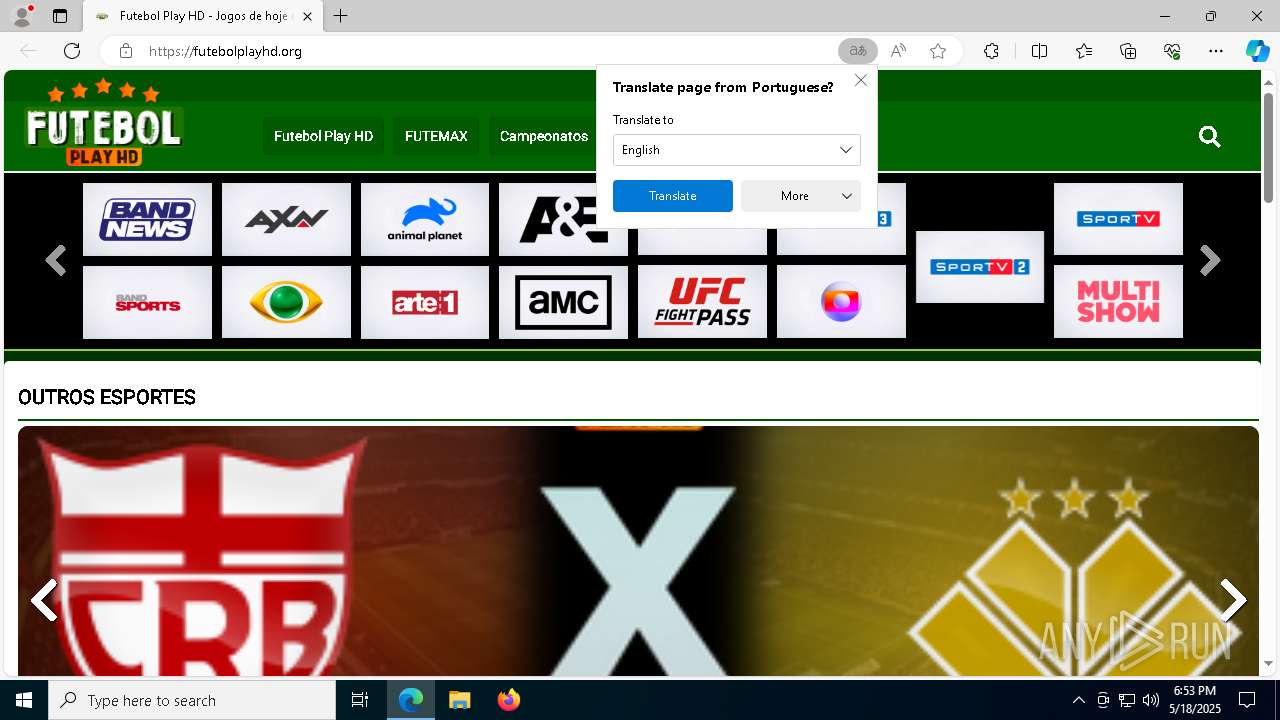The image size is (1280, 720).
Task: Open the Windows Start menu
Action: click(x=24, y=700)
